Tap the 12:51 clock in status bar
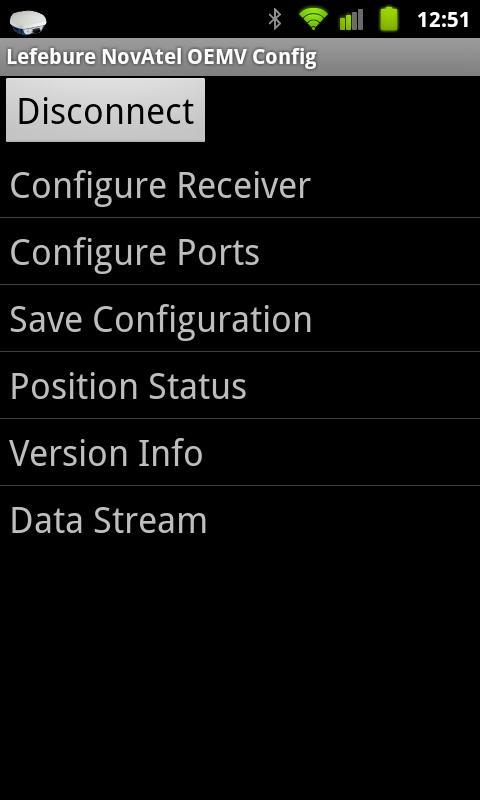480x800 pixels. [x=443, y=20]
